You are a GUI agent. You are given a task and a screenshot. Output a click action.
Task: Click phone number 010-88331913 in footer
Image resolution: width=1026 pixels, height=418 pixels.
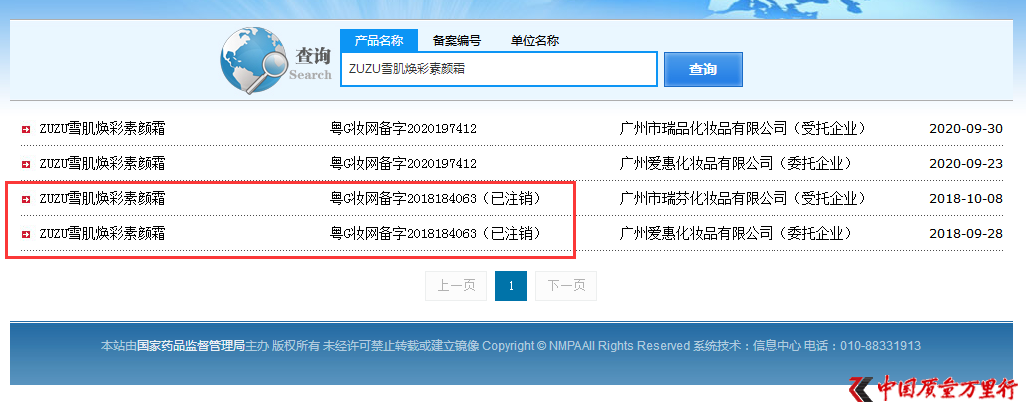[880, 346]
